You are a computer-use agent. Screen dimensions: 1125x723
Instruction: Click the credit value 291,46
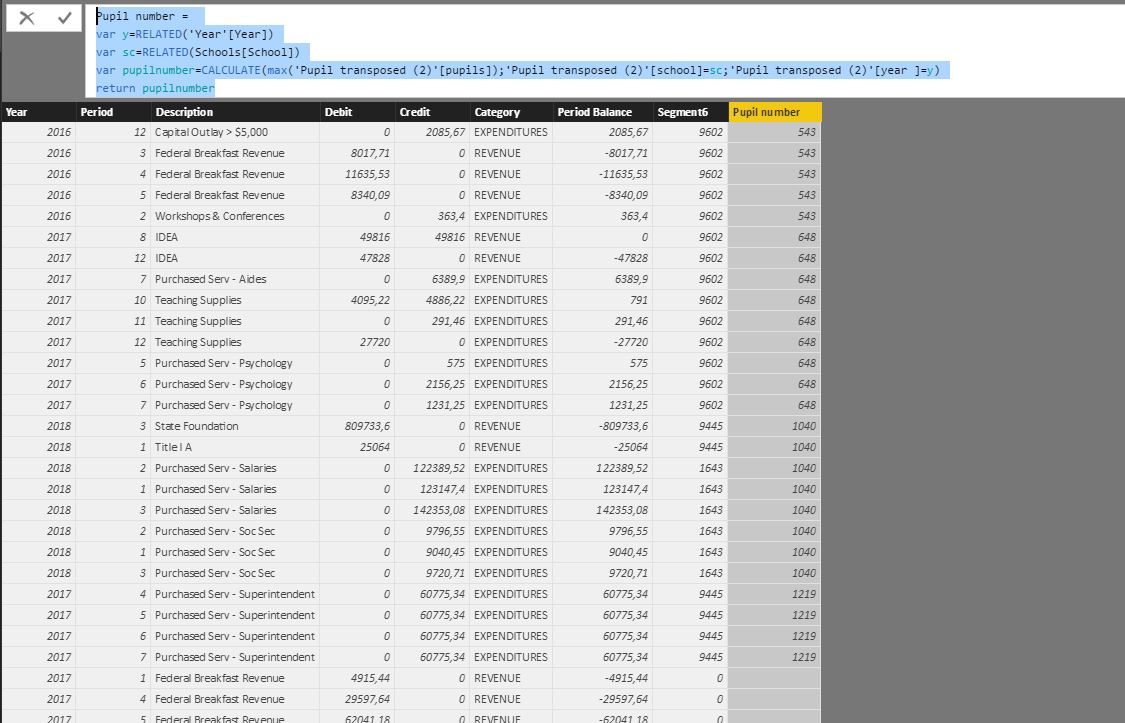(x=448, y=321)
